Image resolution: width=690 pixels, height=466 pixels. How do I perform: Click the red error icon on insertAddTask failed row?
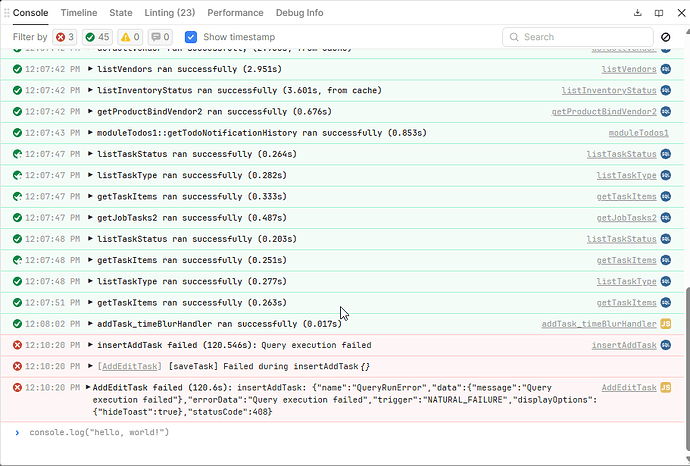(17, 345)
